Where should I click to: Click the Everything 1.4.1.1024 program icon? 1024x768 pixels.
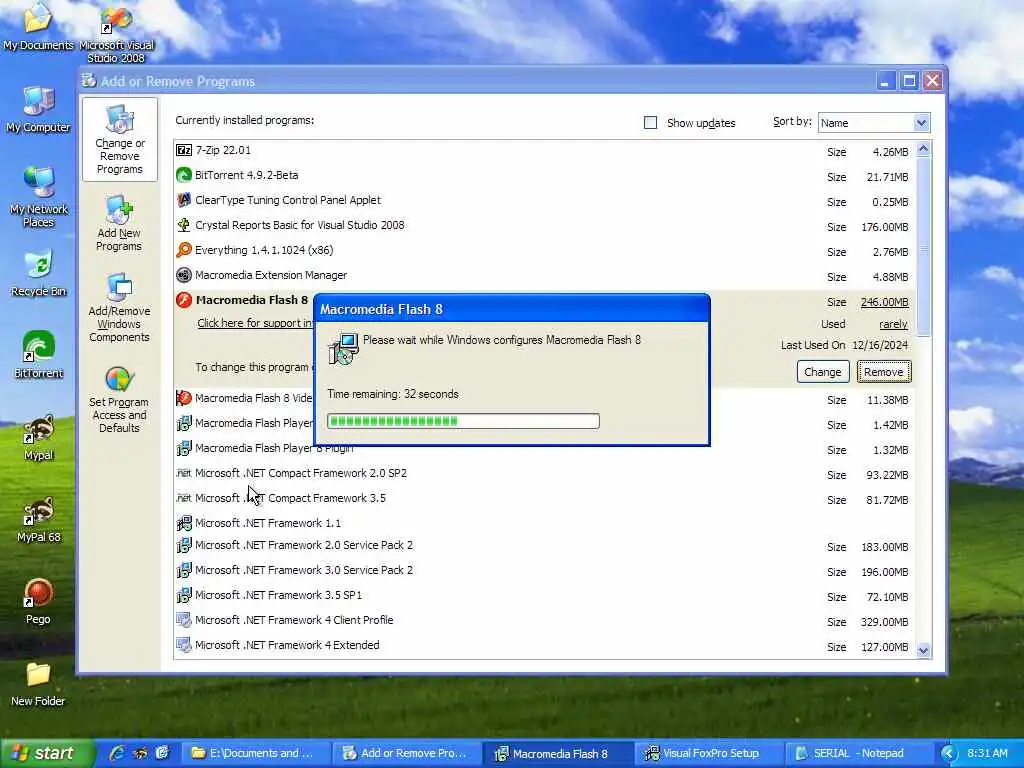click(184, 250)
